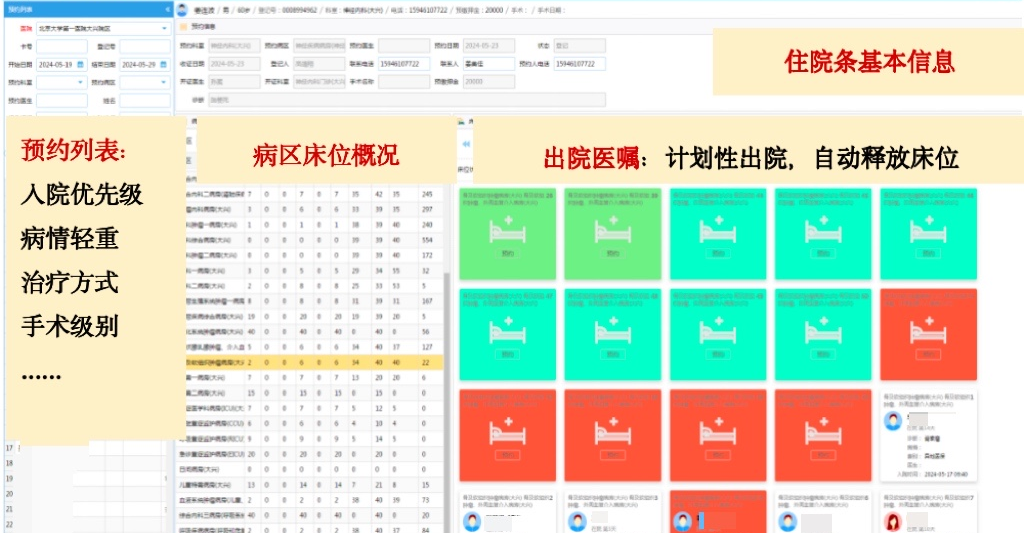This screenshot has height=533, width=1024.
Task: Click blue avatar on card admitted 2024-05-17 09:40
Action: tap(893, 421)
